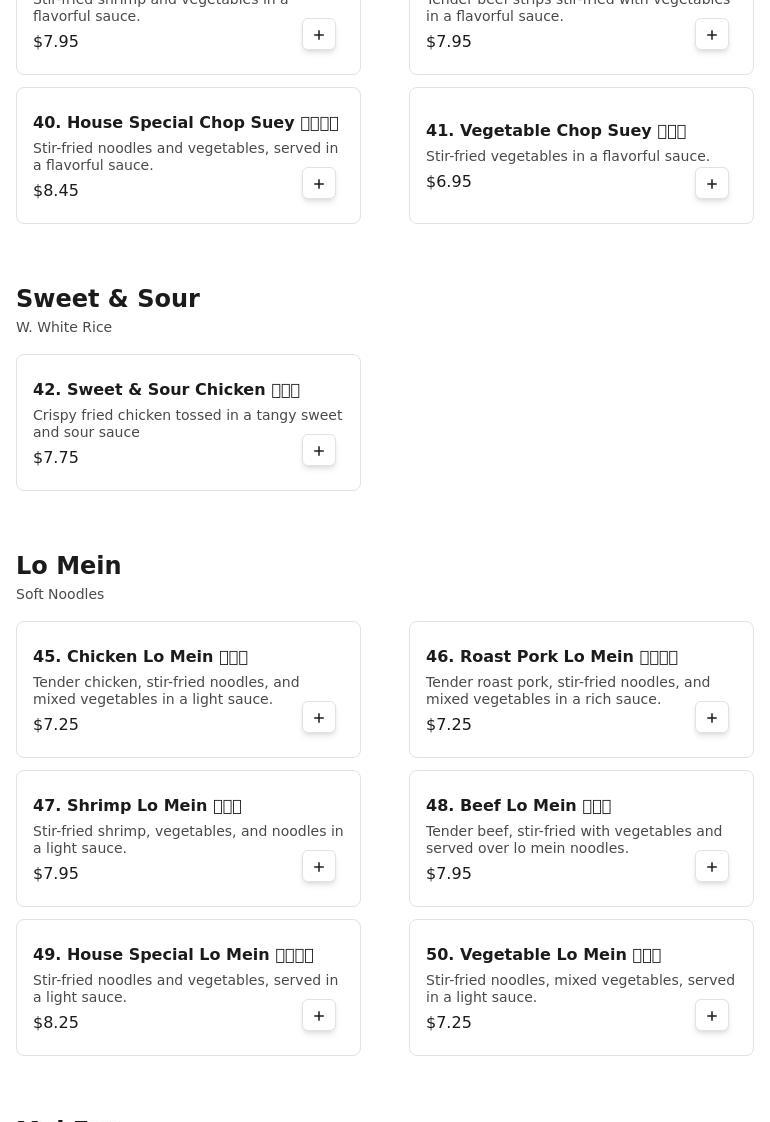
Task: Add House Special Chop Suey to order
Action: [x=318, y=184]
